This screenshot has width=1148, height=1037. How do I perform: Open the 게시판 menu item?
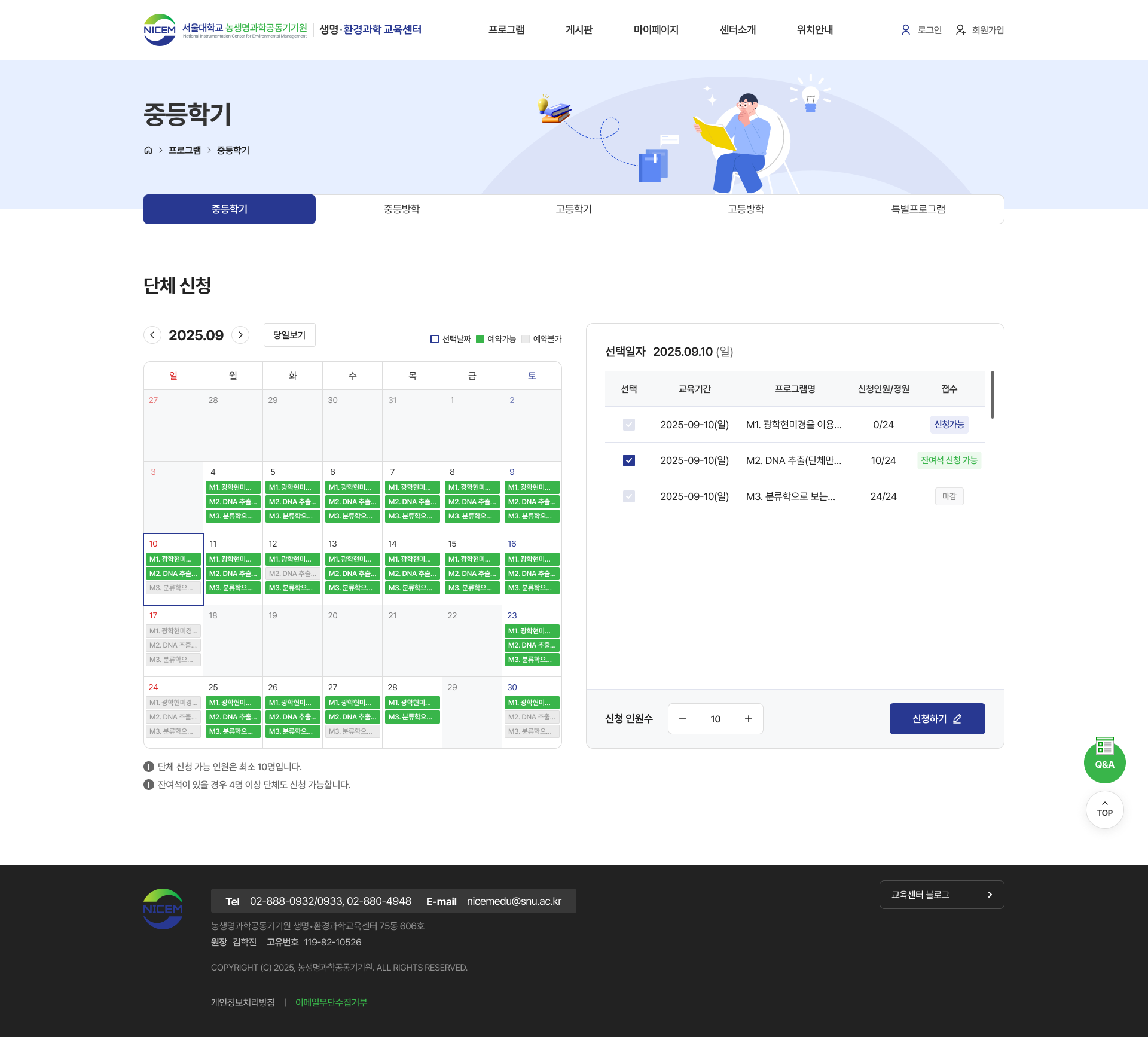pos(578,30)
